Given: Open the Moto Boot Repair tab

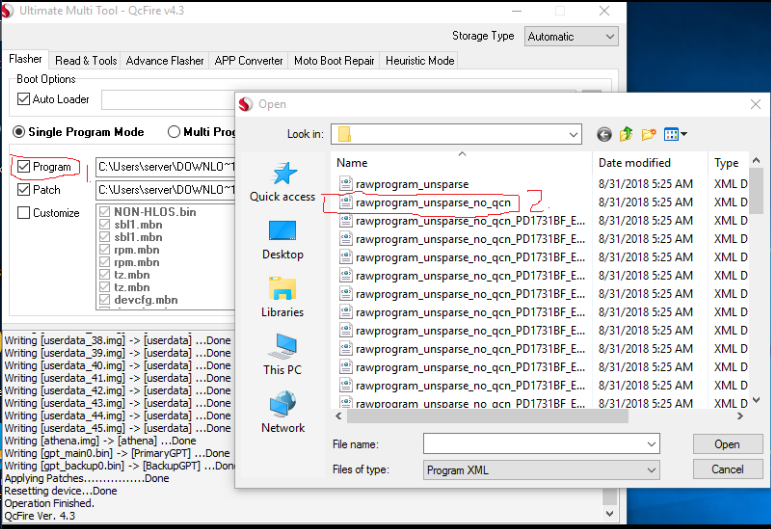Looking at the screenshot, I should [334, 61].
